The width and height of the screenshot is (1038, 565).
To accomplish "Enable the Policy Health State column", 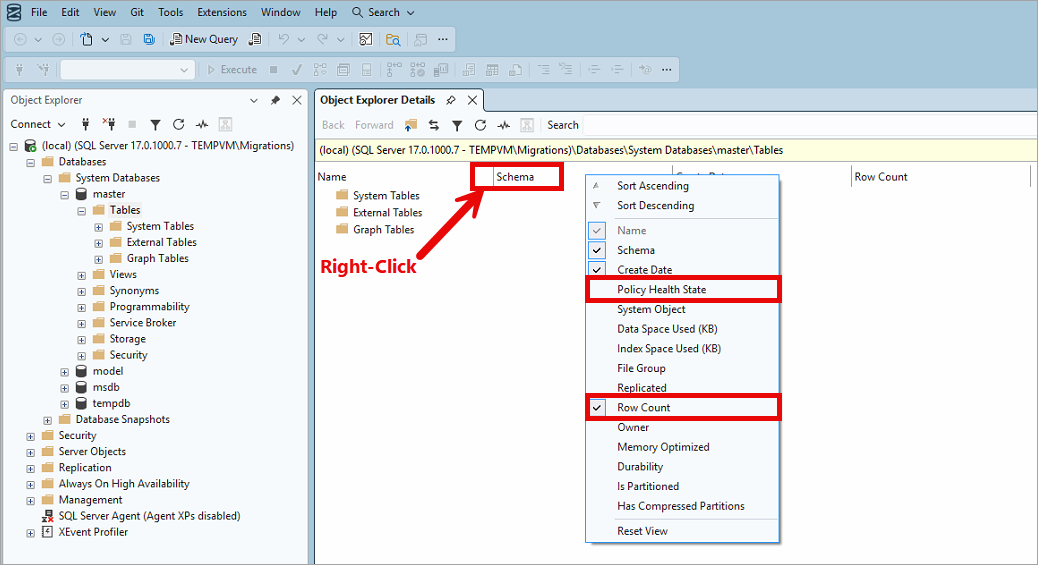I will click(661, 290).
